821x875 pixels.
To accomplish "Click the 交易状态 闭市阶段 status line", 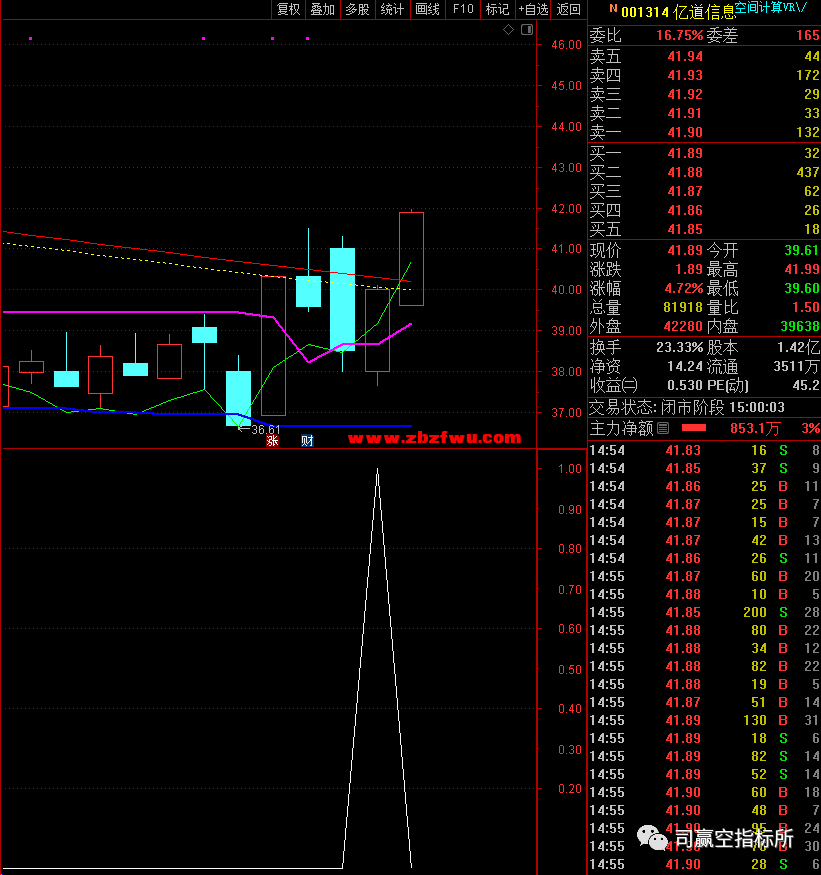I will coord(687,407).
